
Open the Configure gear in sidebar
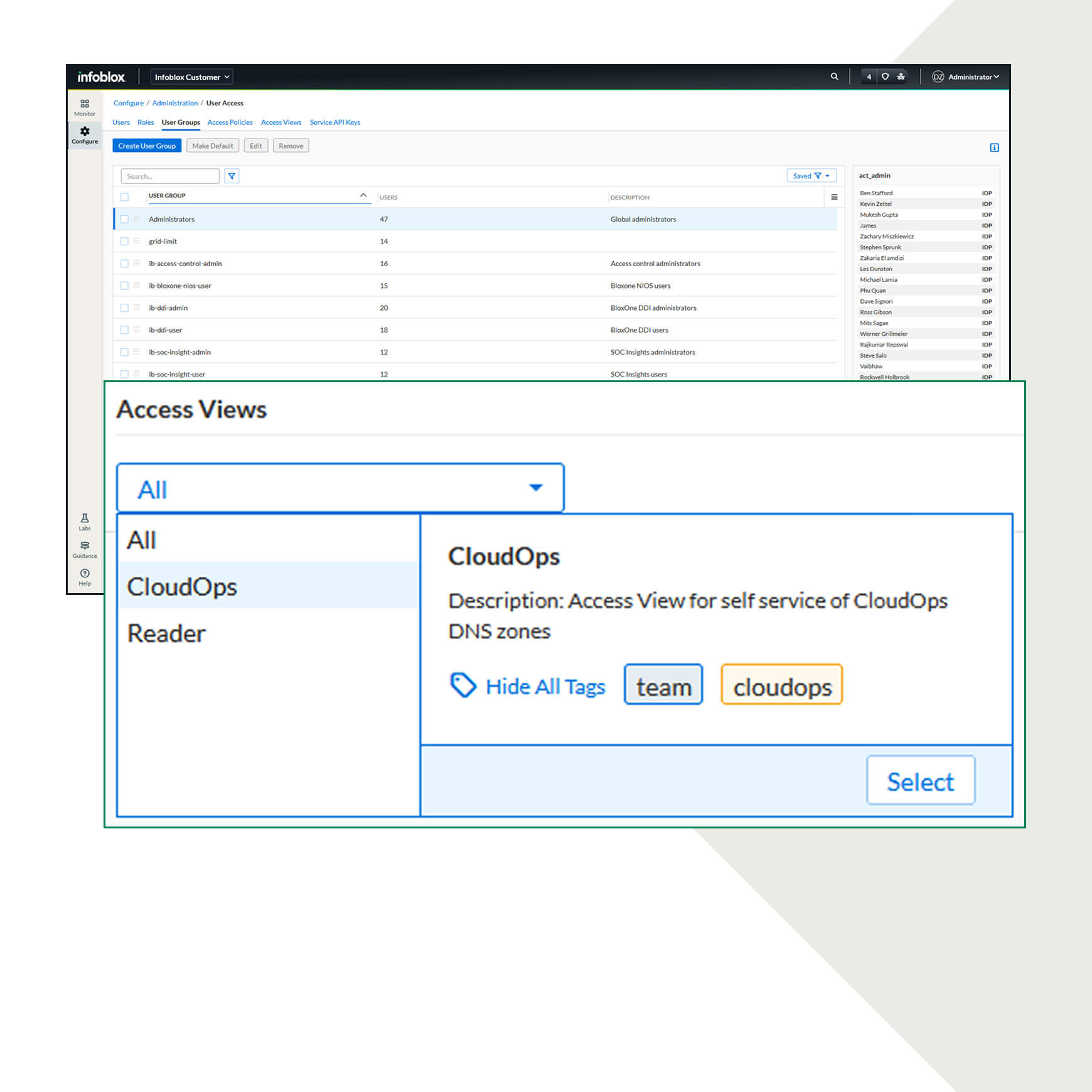pyautogui.click(x=85, y=135)
